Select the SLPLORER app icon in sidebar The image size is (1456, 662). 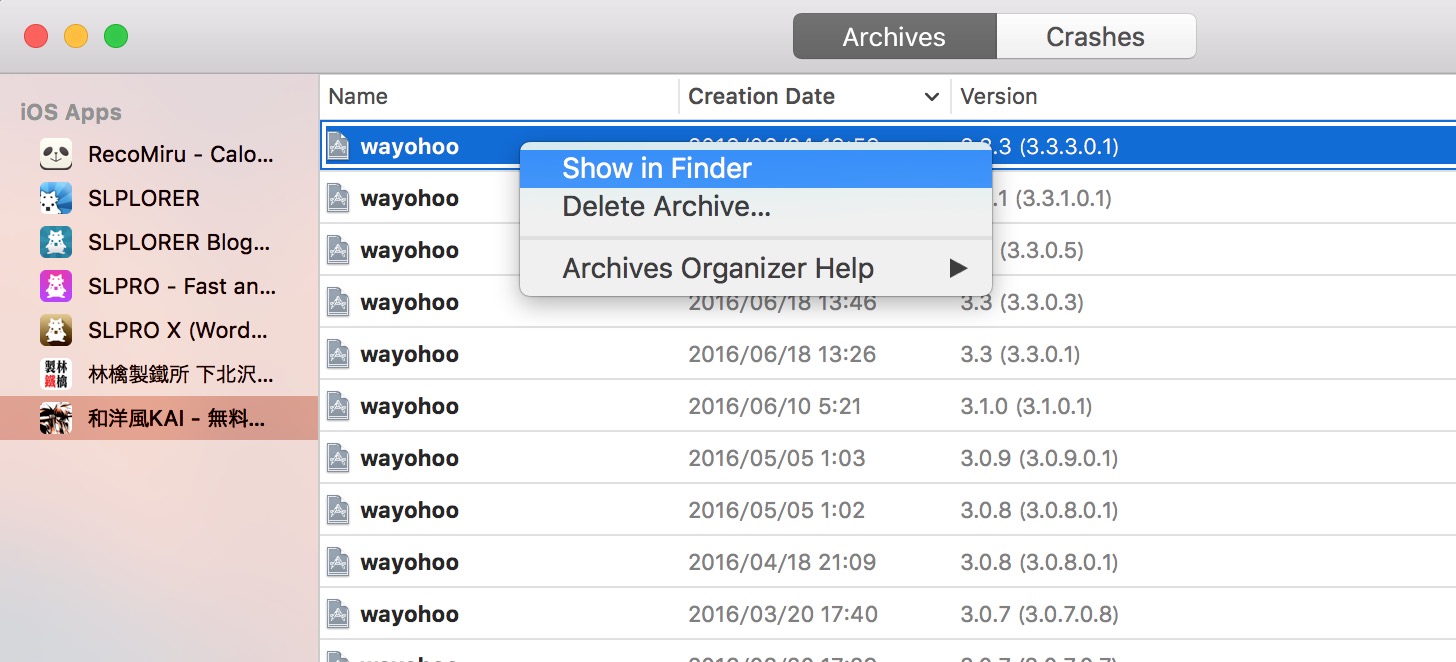pos(56,198)
